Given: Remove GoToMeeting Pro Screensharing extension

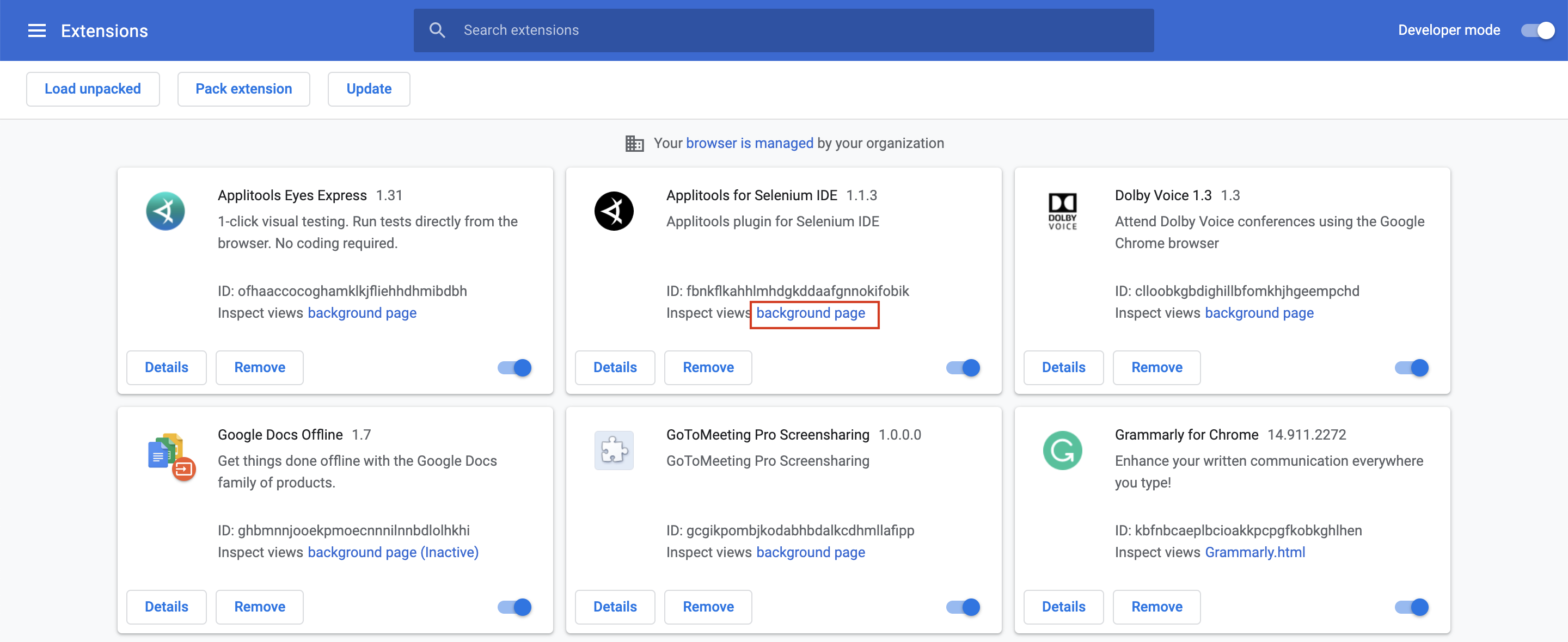Looking at the screenshot, I should click(708, 607).
